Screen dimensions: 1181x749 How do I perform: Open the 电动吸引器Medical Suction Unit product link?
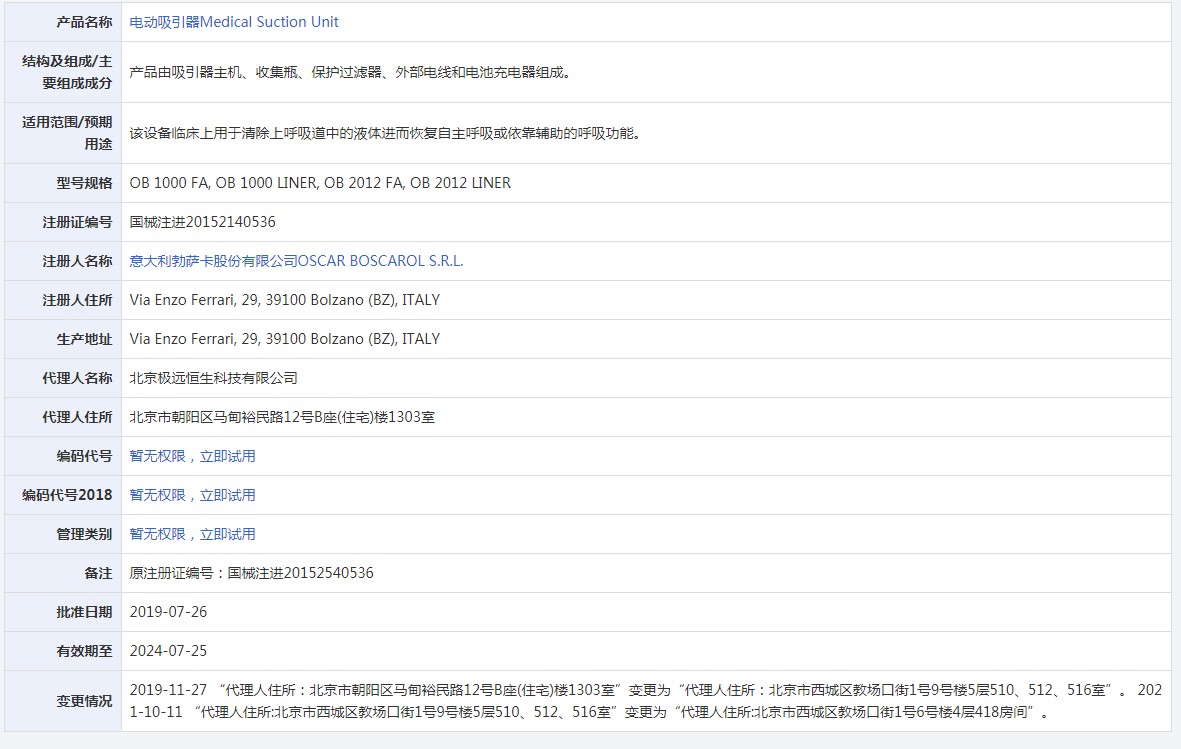[x=233, y=22]
